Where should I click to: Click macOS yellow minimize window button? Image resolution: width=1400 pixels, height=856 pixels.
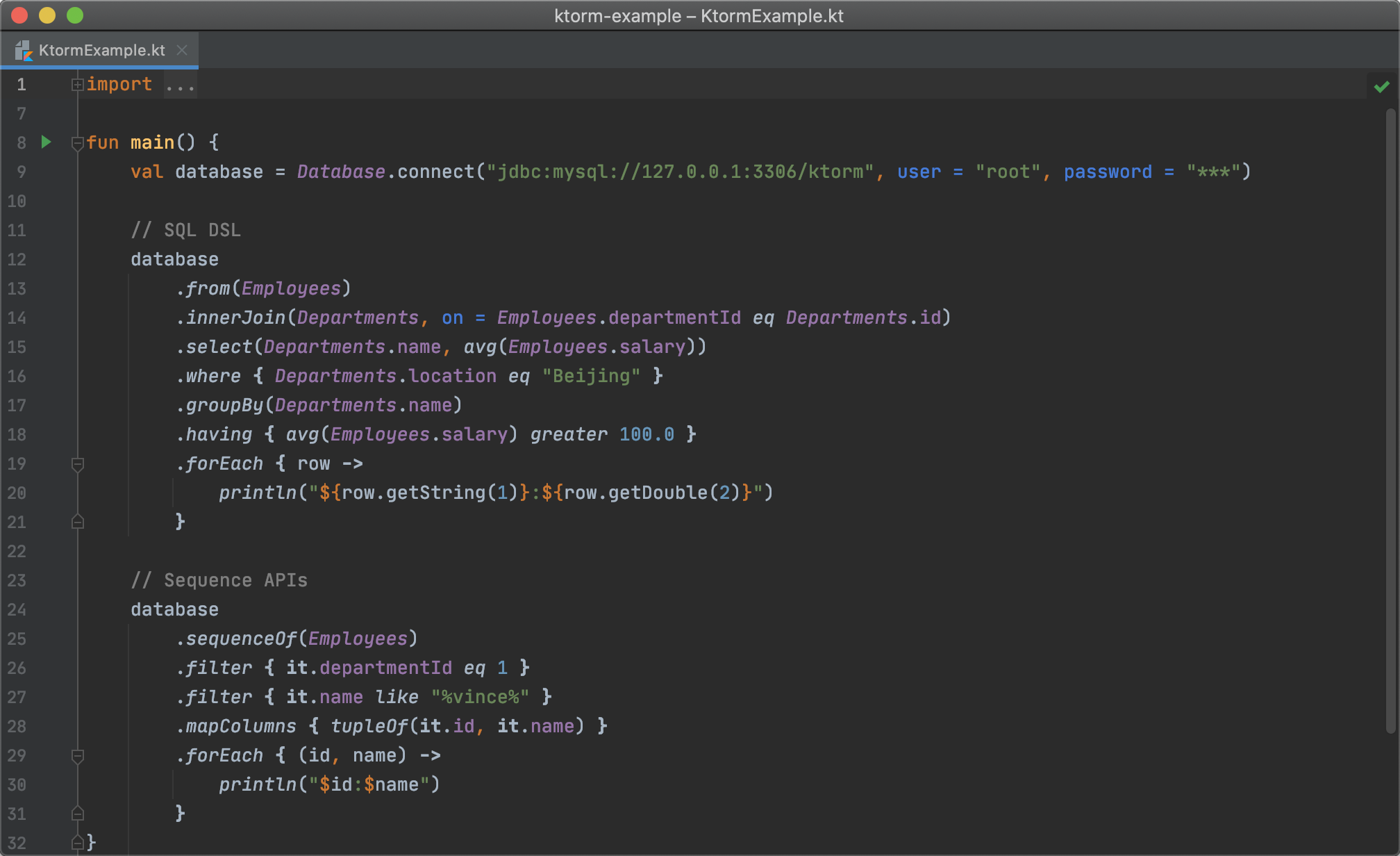coord(47,15)
